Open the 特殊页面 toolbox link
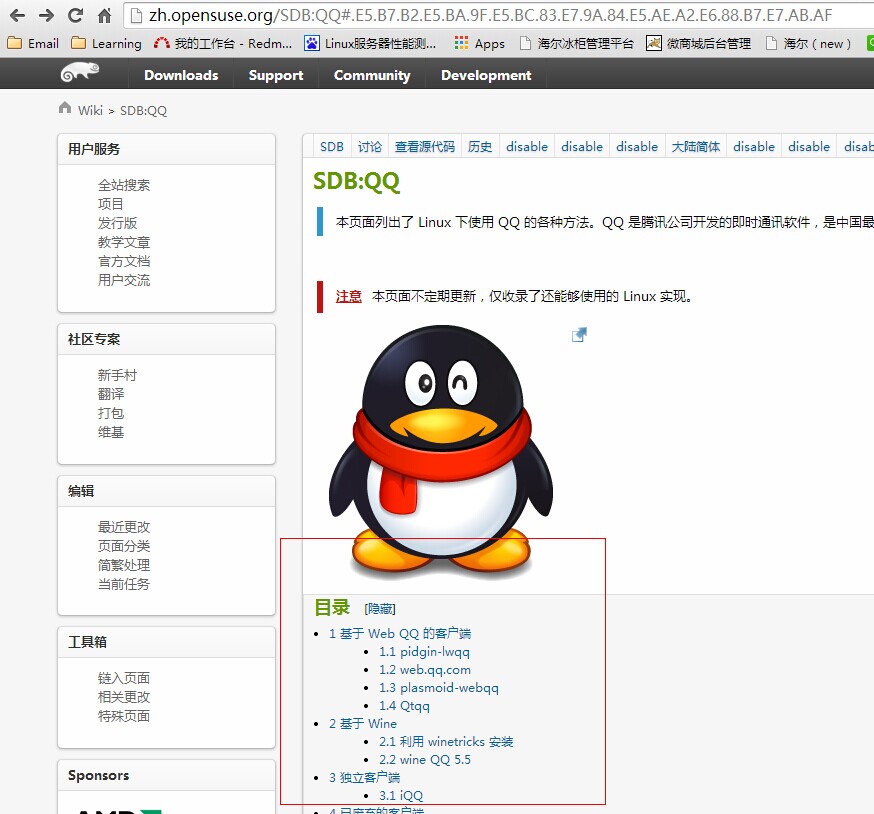 [124, 716]
